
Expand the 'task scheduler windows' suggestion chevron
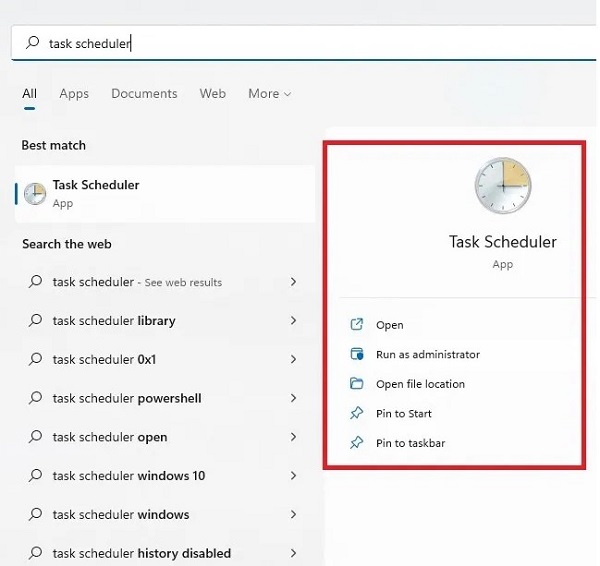click(293, 514)
